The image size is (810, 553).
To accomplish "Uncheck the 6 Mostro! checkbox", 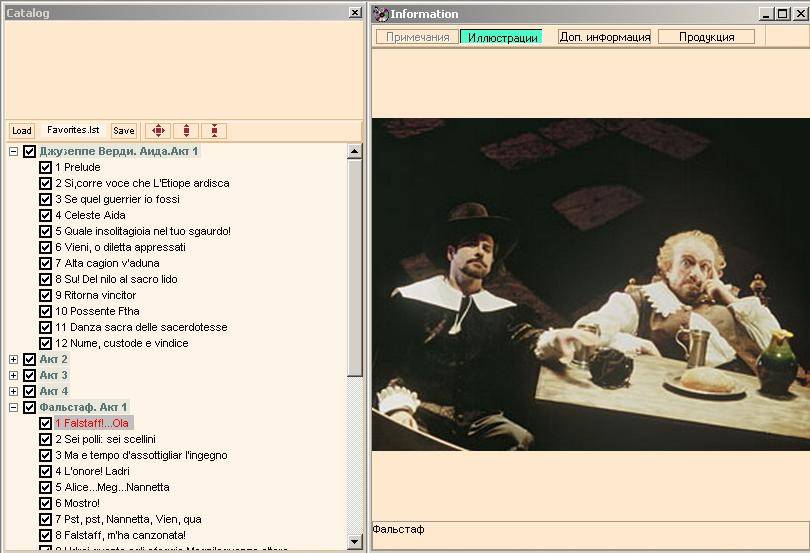I will [x=45, y=503].
